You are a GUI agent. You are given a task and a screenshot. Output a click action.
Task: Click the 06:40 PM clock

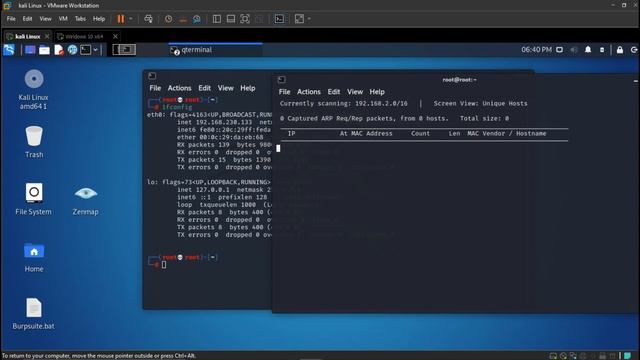(536, 50)
